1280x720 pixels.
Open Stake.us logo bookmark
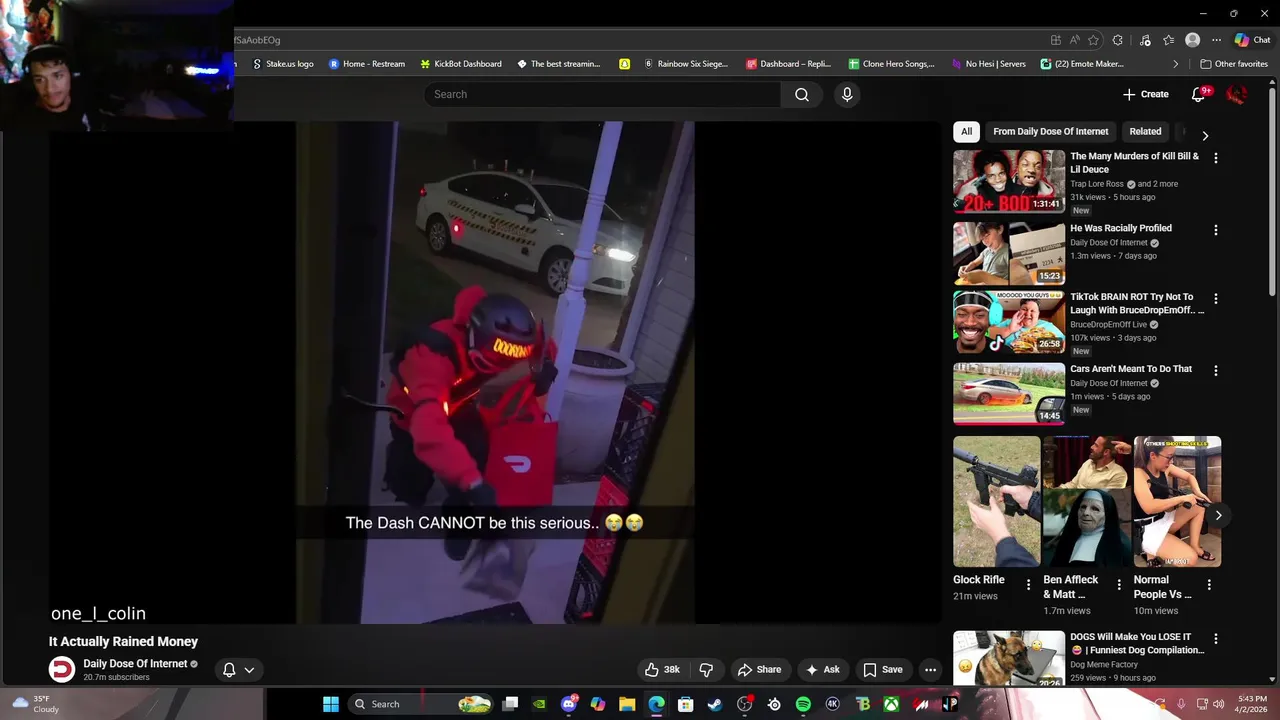point(283,64)
